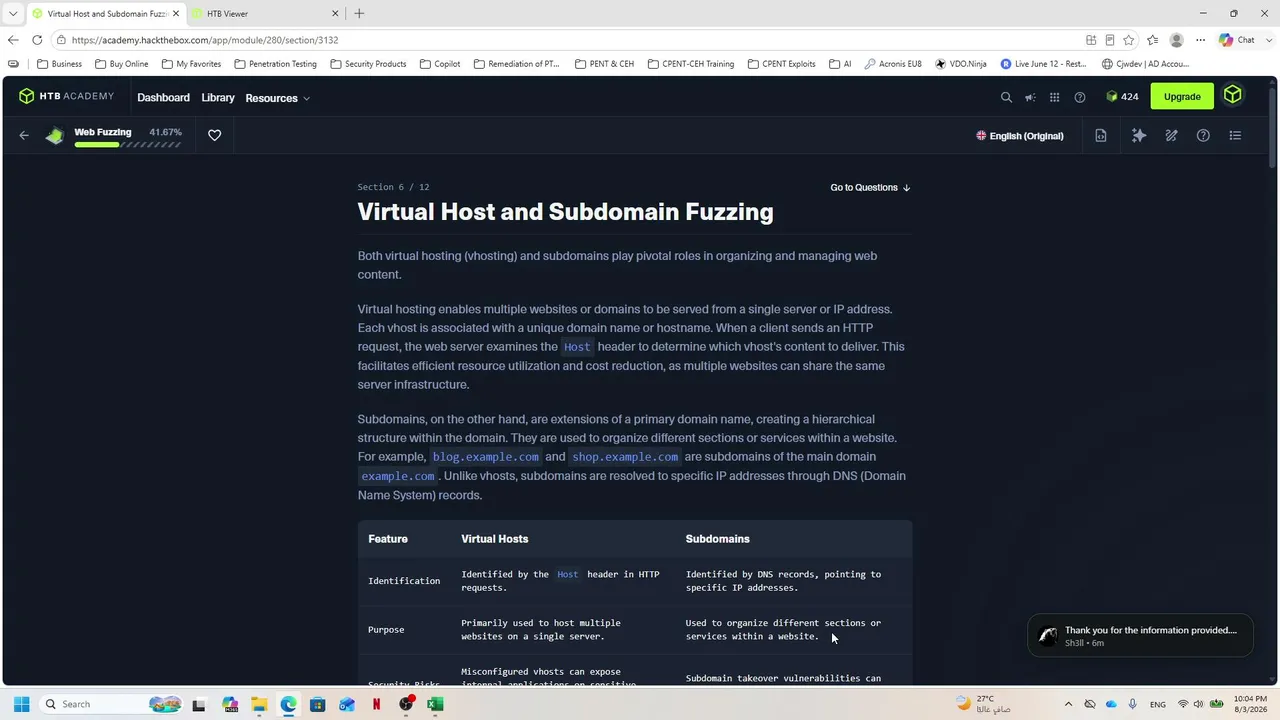The height and width of the screenshot is (720, 1280).
Task: Close the Virtual Host and Subdomain tab
Action: pyautogui.click(x=176, y=13)
